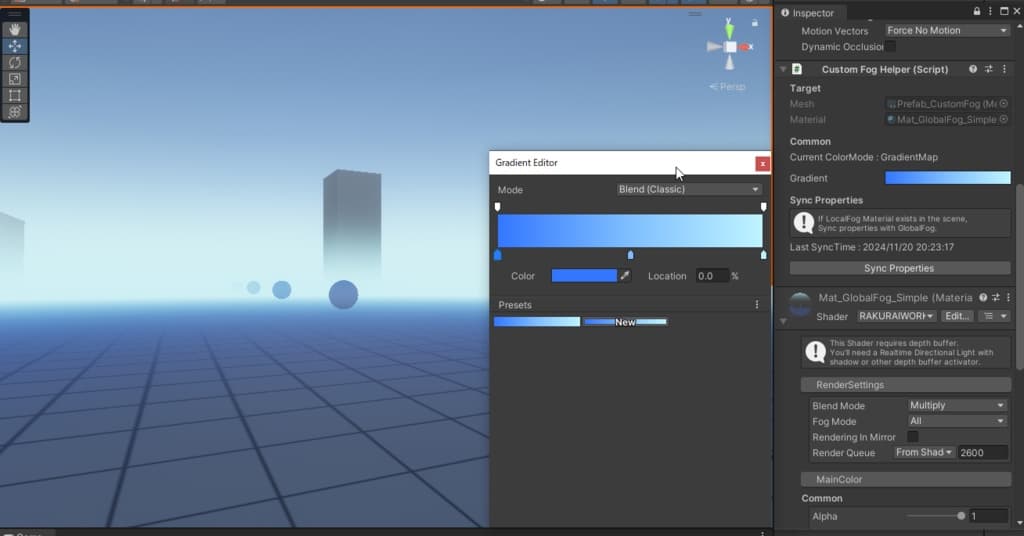
Task: Click the Color swatch in Gradient Editor
Action: pos(584,276)
